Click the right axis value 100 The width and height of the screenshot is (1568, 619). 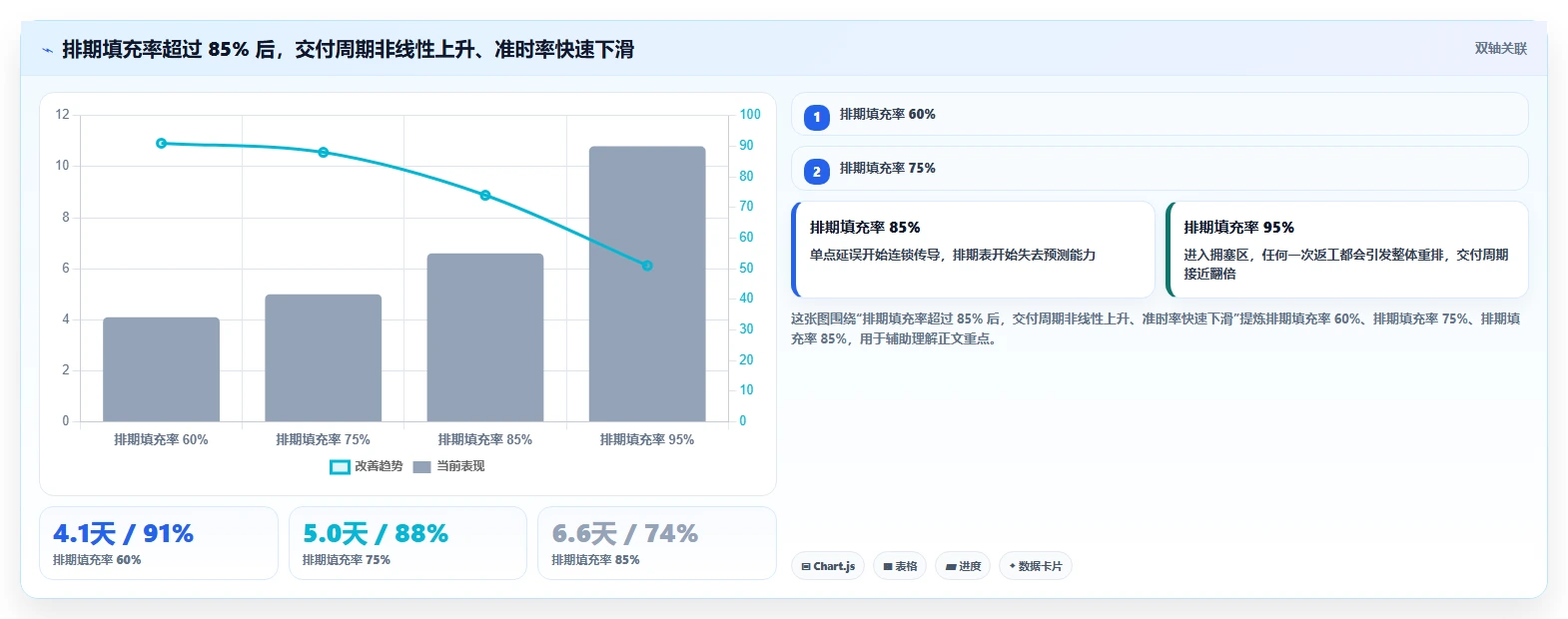coord(750,114)
